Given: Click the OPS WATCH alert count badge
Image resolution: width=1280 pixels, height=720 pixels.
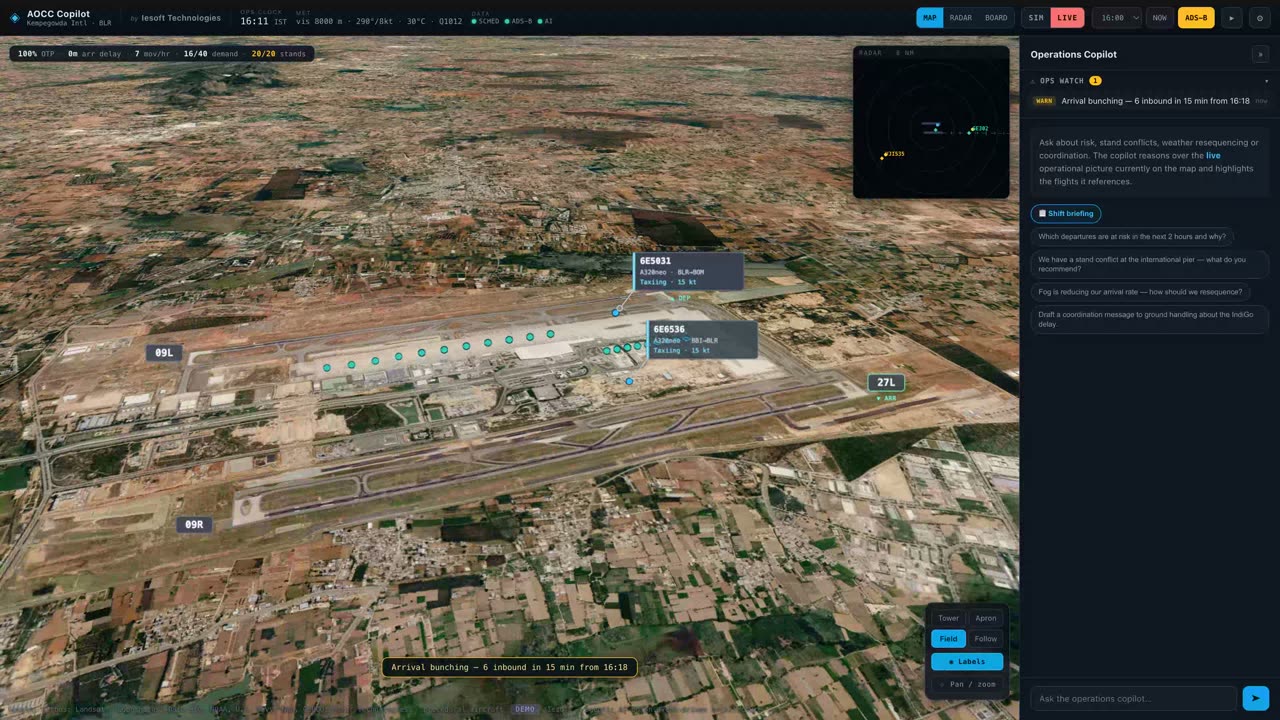Looking at the screenshot, I should click(1095, 81).
